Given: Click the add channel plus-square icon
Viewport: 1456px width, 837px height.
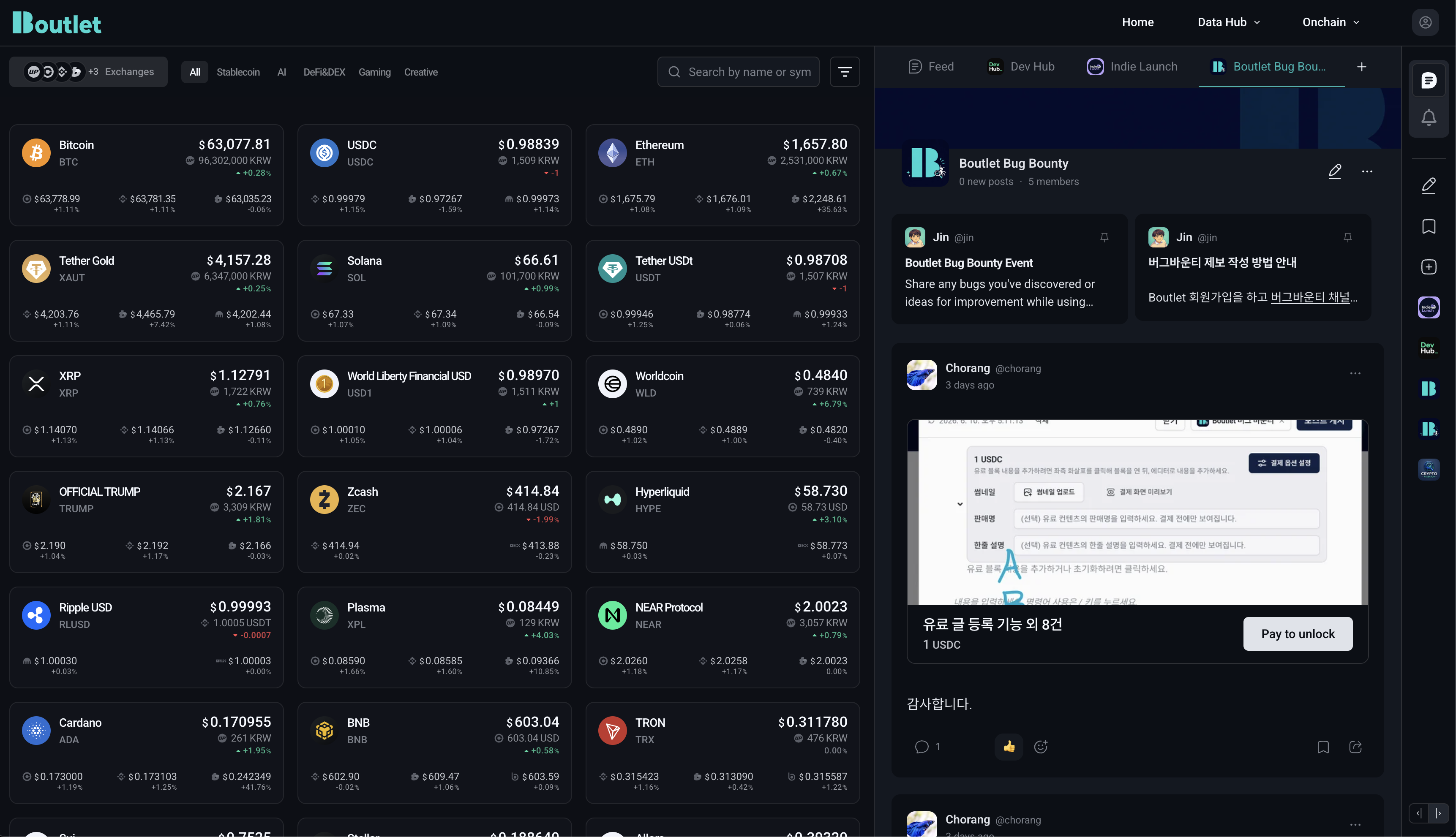Looking at the screenshot, I should 1429,267.
